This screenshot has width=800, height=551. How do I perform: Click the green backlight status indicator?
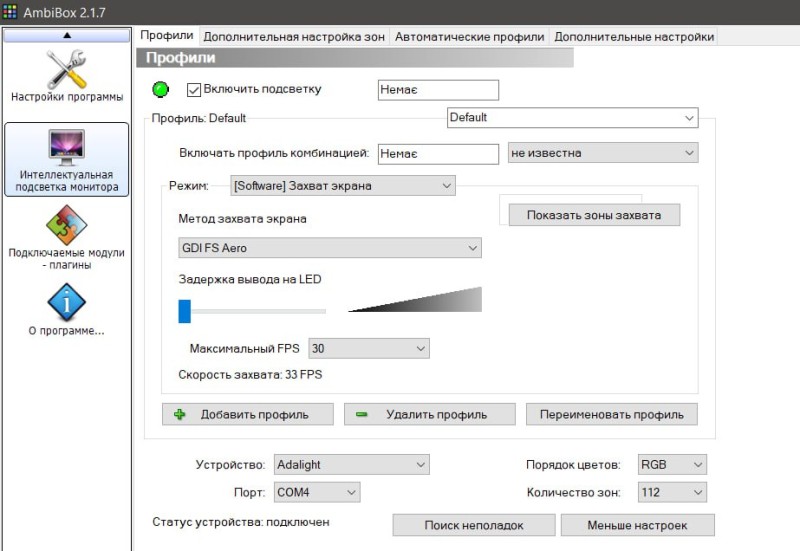(x=160, y=90)
